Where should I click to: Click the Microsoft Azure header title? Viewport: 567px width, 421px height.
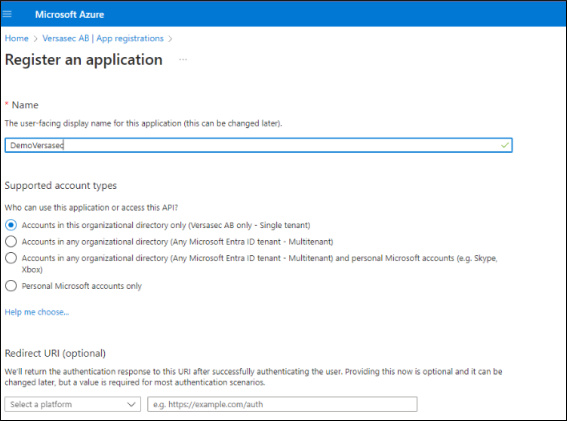click(69, 14)
